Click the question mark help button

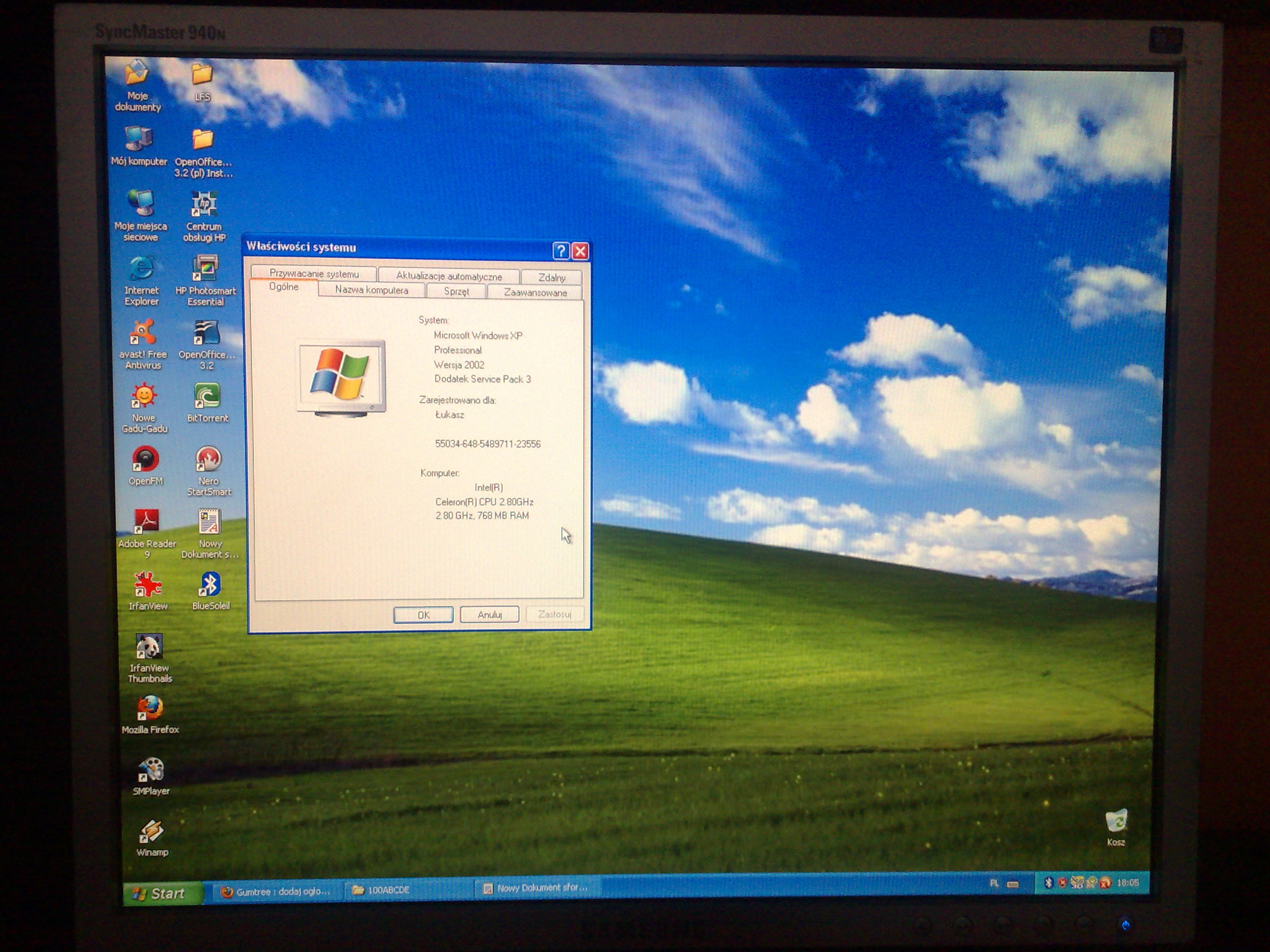pos(561,250)
